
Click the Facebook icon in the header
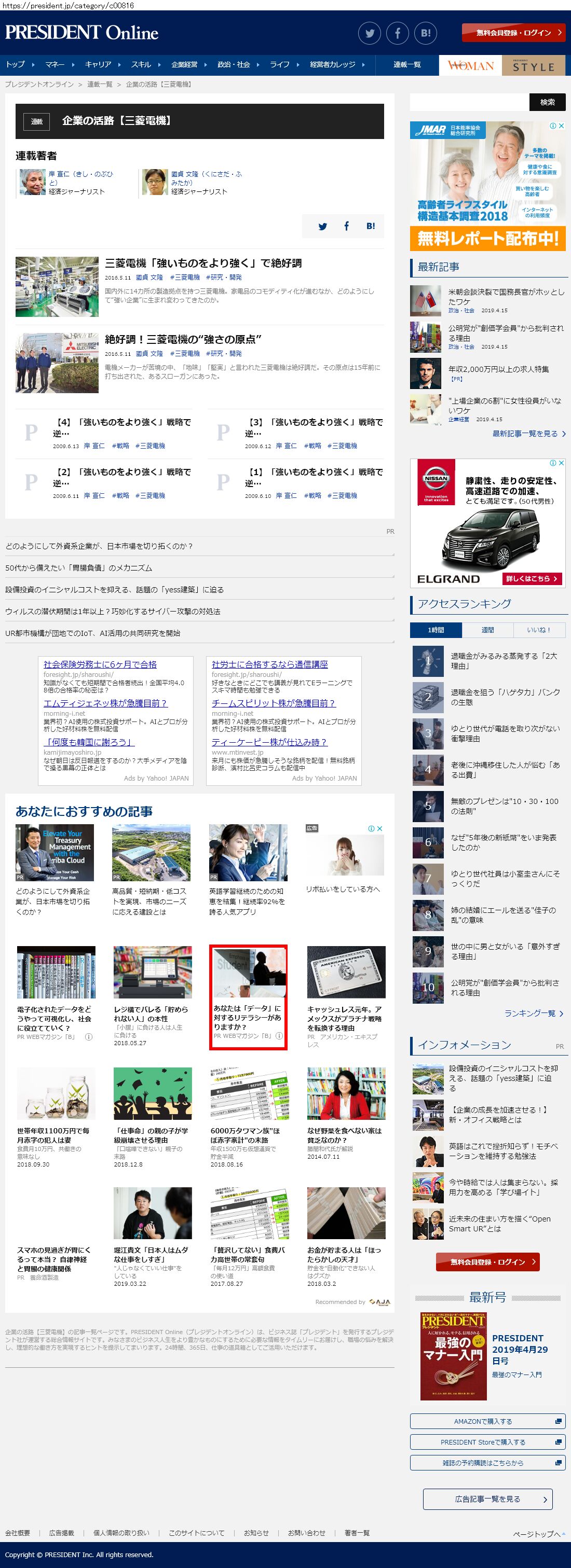tap(397, 33)
